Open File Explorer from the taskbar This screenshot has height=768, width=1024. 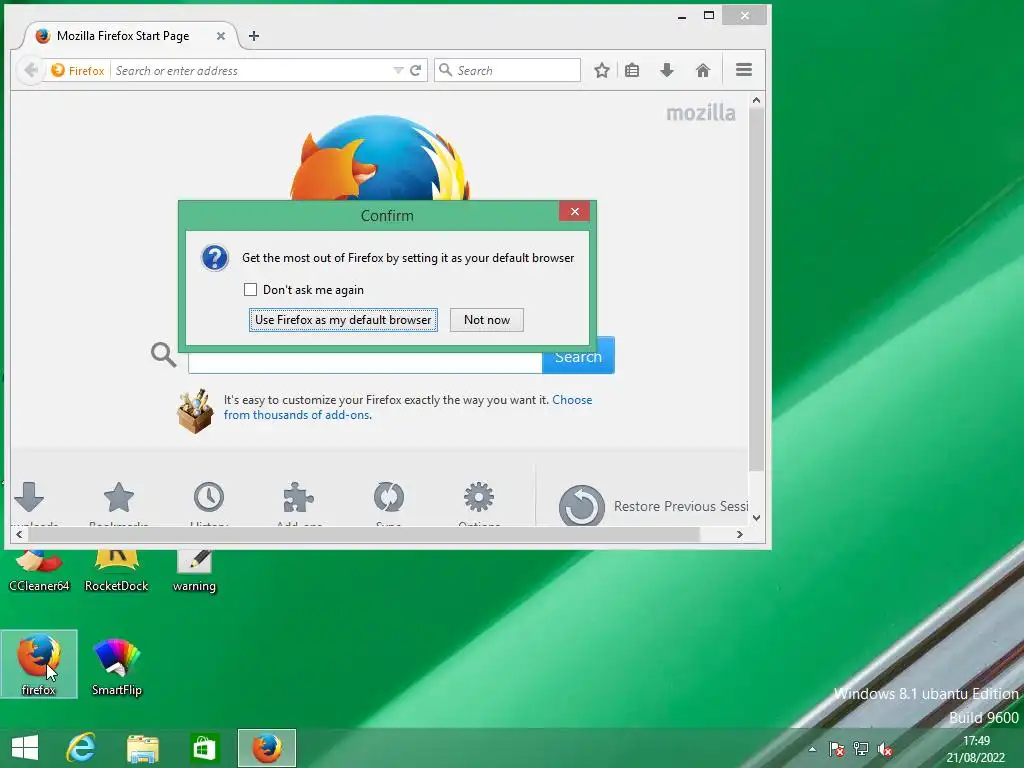tap(142, 748)
